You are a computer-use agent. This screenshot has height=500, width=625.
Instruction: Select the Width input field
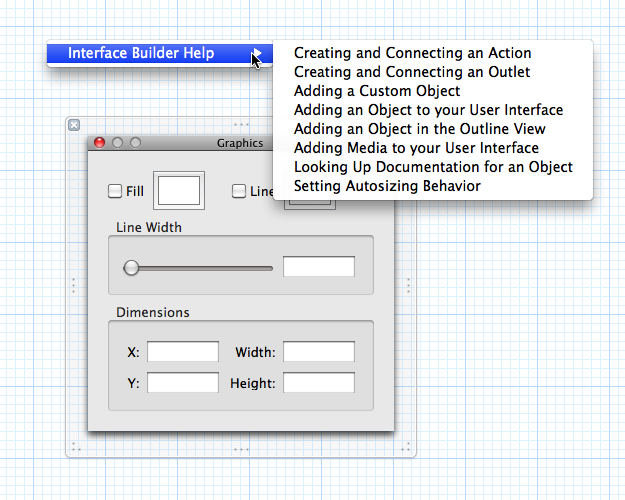(x=318, y=352)
